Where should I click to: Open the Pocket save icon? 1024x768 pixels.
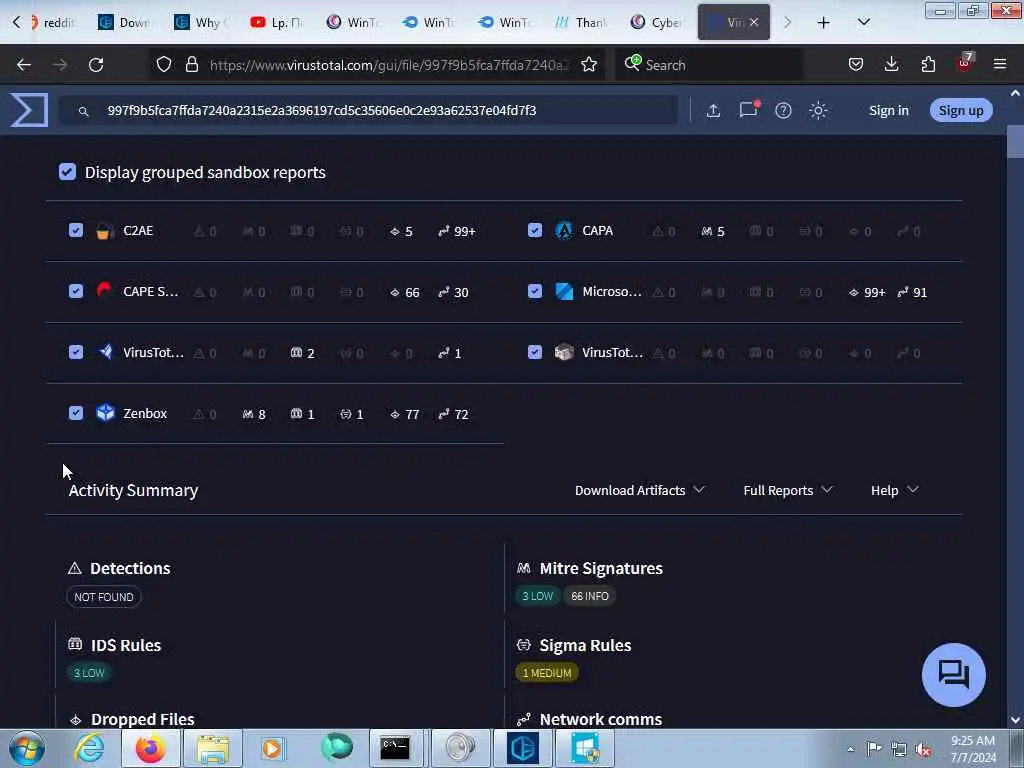coord(856,64)
